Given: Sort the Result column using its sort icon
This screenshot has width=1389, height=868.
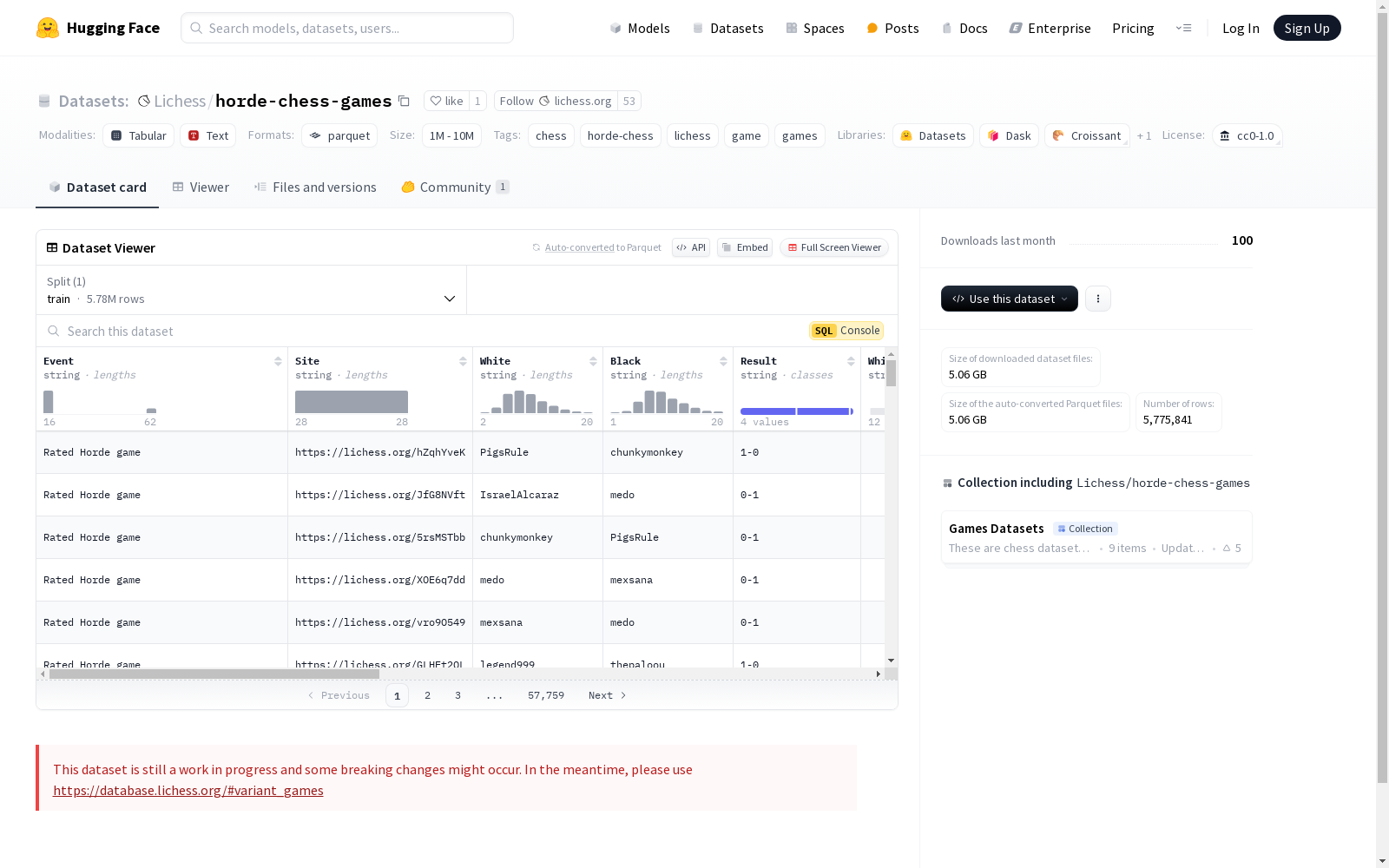Looking at the screenshot, I should point(851,361).
